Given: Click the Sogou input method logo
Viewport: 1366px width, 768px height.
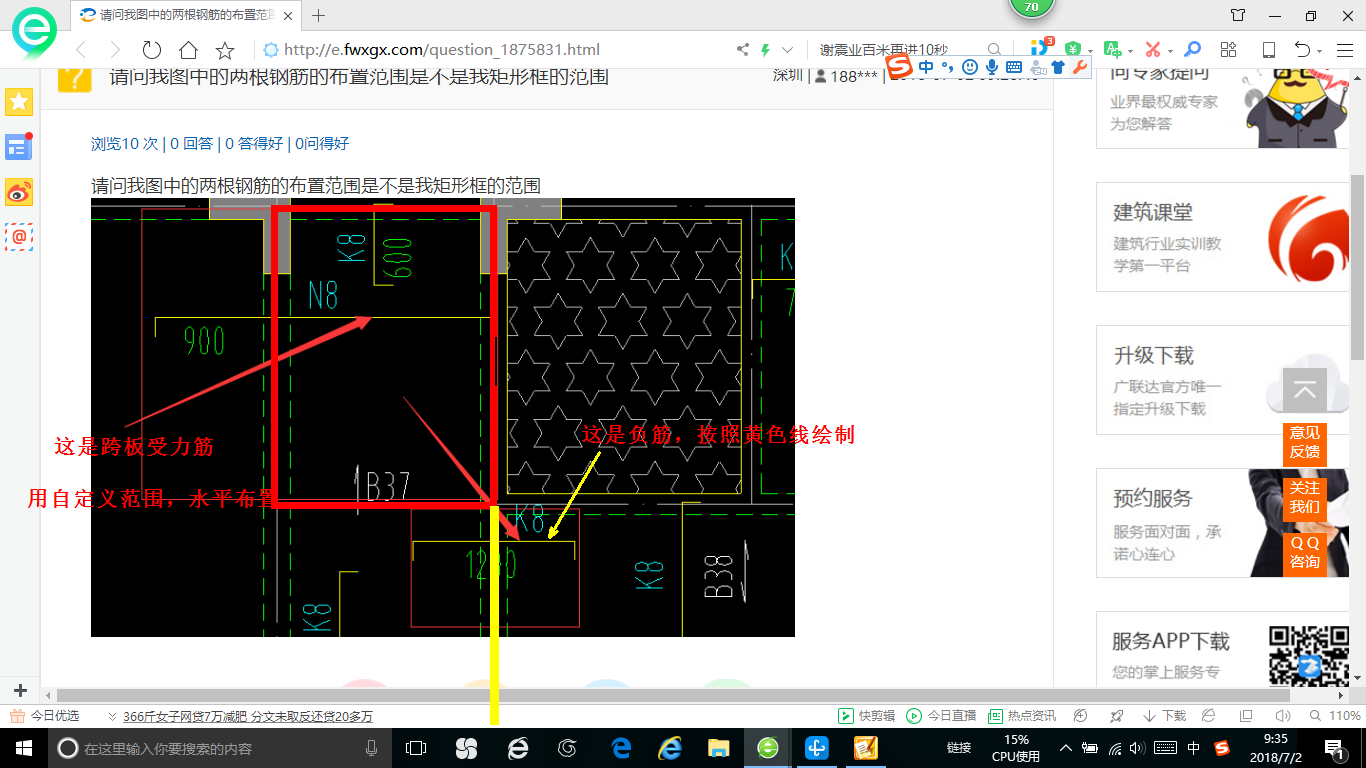Looking at the screenshot, I should [900, 66].
